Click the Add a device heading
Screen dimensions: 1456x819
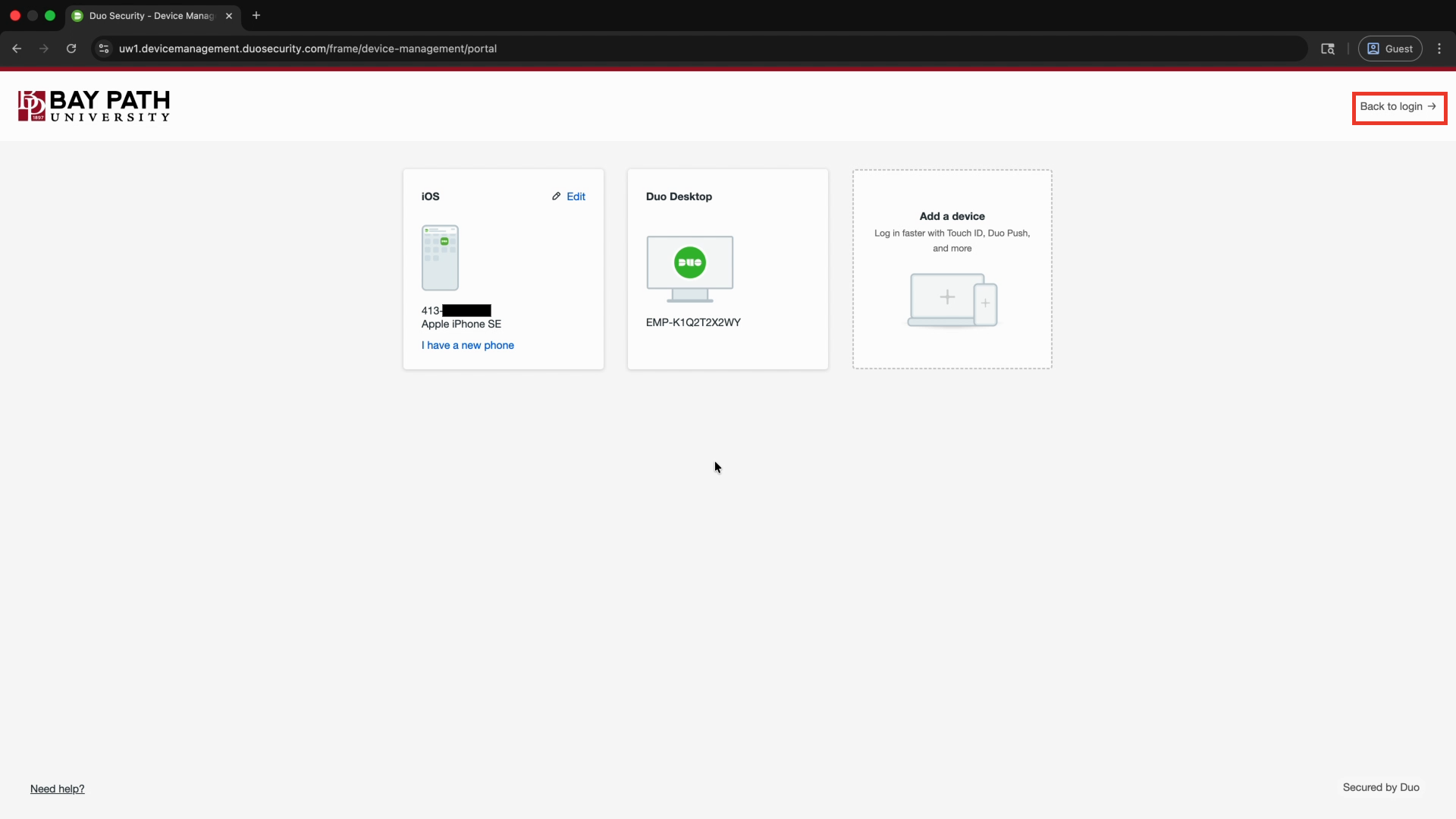pos(952,216)
